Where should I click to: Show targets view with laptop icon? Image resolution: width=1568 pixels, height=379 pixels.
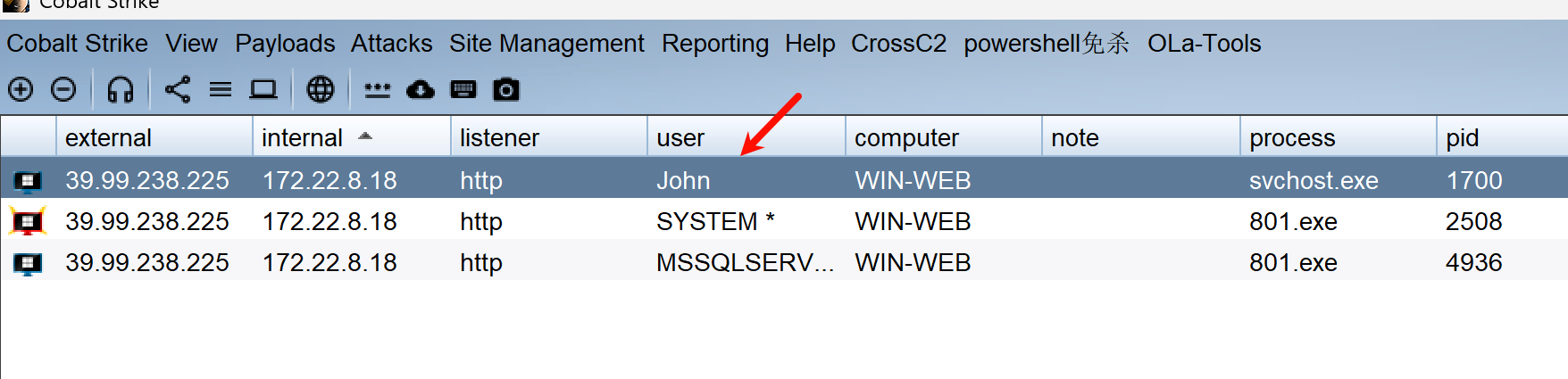[x=263, y=89]
